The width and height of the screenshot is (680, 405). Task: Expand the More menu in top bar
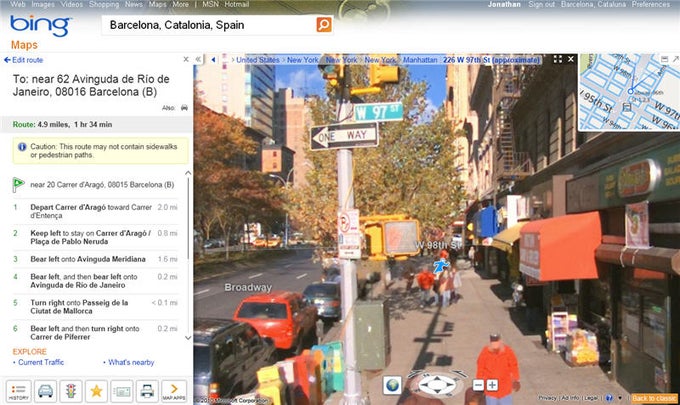click(x=181, y=4)
